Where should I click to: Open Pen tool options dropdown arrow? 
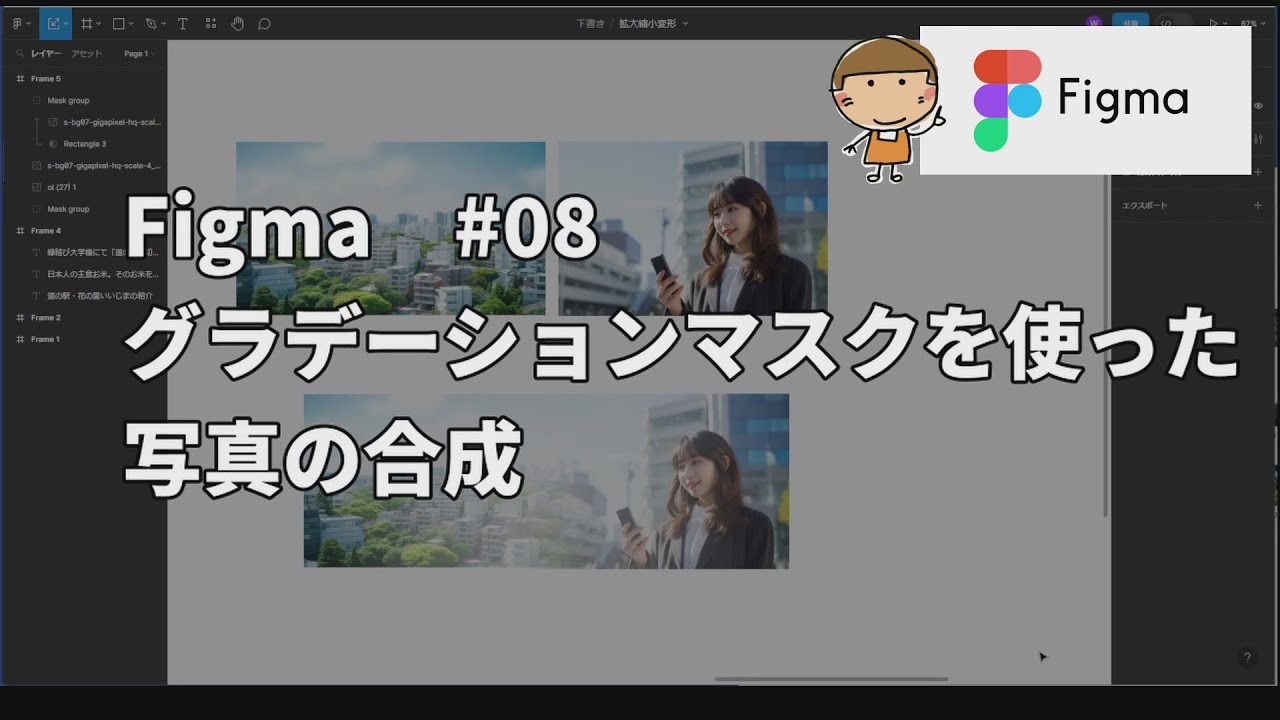164,23
